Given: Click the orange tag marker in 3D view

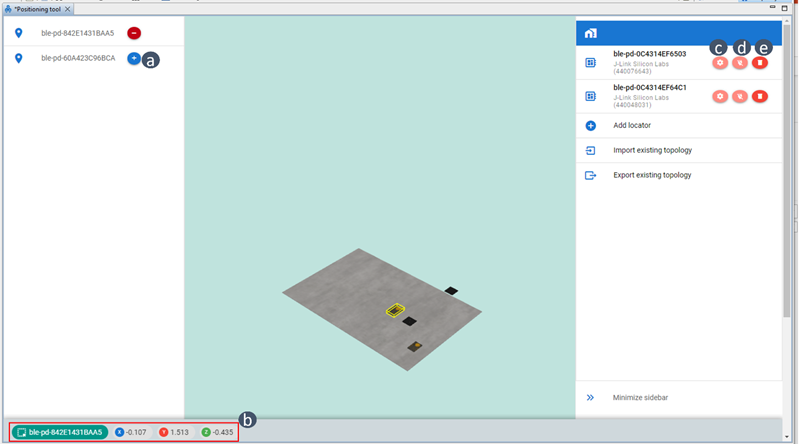Looking at the screenshot, I should (415, 347).
